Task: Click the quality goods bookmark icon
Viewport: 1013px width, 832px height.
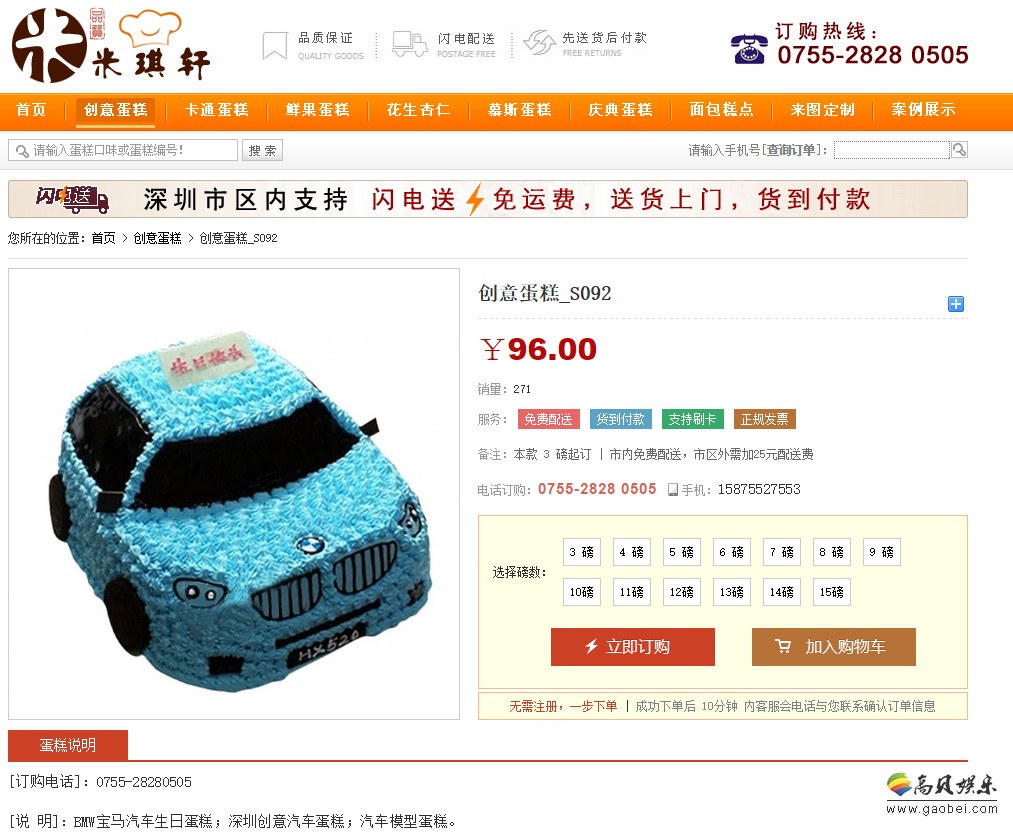Action: [x=275, y=46]
